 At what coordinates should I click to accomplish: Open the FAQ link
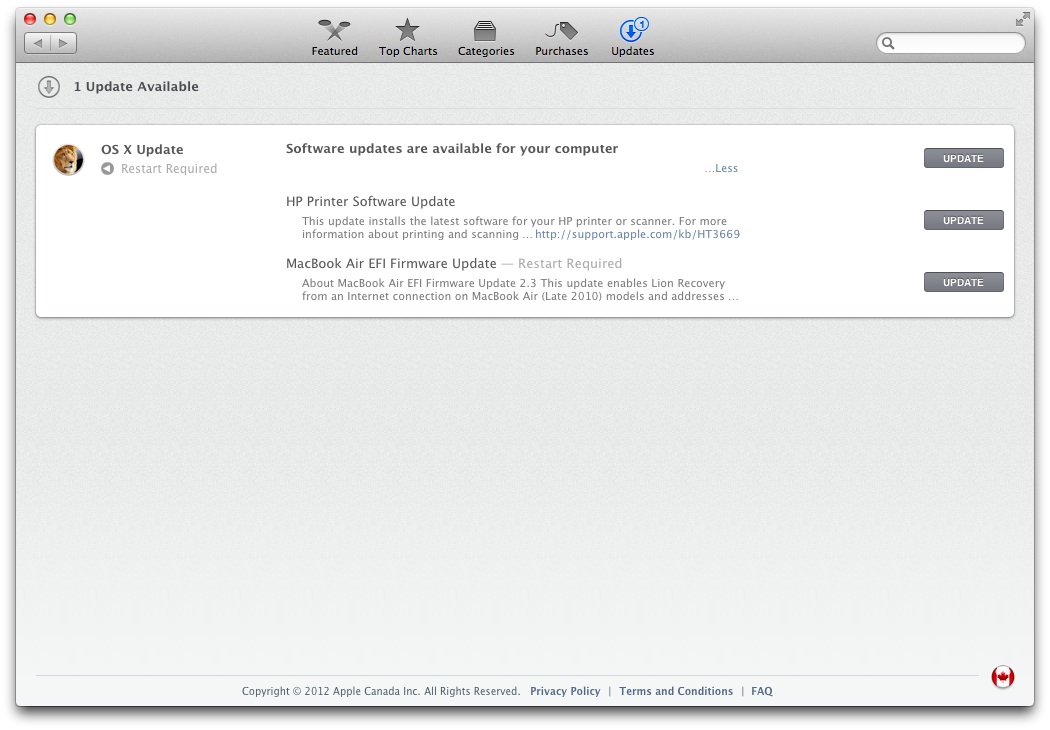pos(761,691)
